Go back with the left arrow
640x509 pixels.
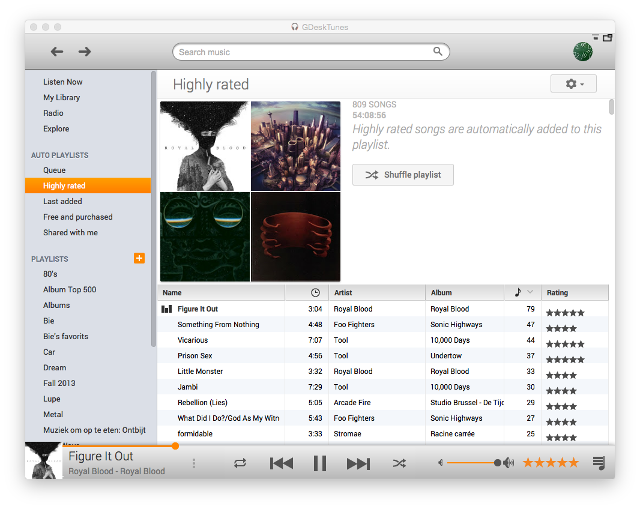[x=57, y=51]
